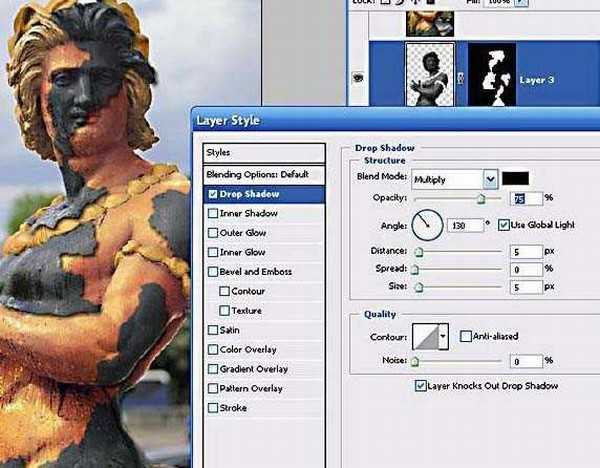Select the Stroke style entry
Screen dimensions: 600x468
pyautogui.click(x=212, y=408)
